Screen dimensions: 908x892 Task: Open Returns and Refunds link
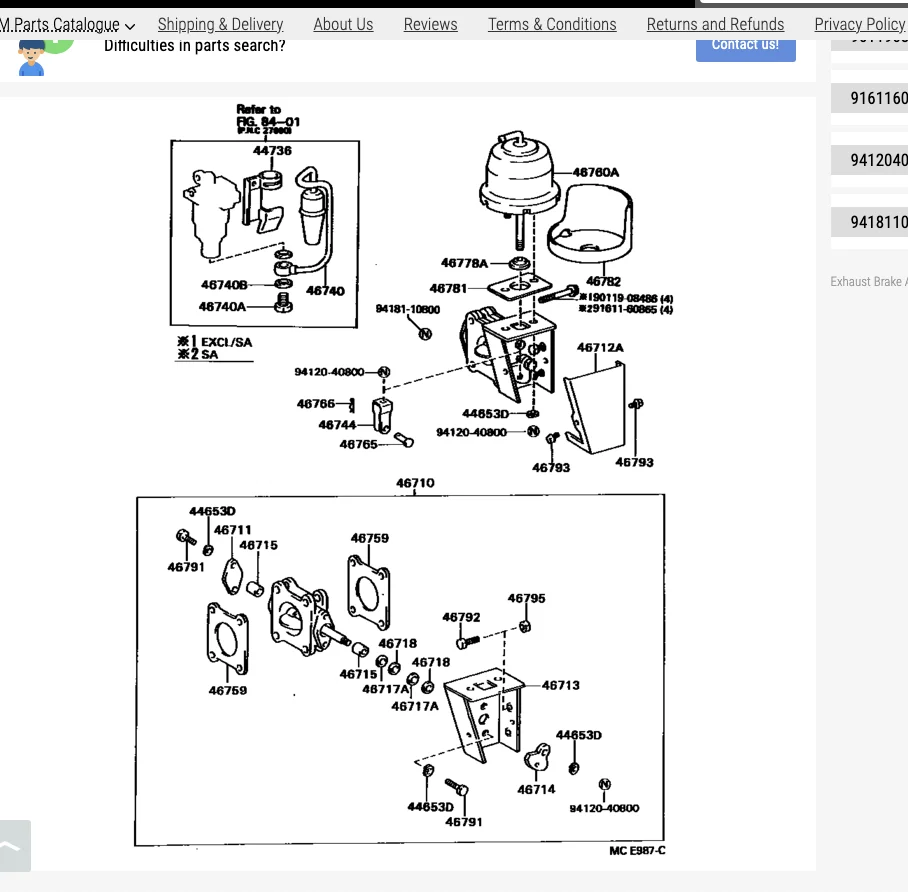pyautogui.click(x=715, y=25)
